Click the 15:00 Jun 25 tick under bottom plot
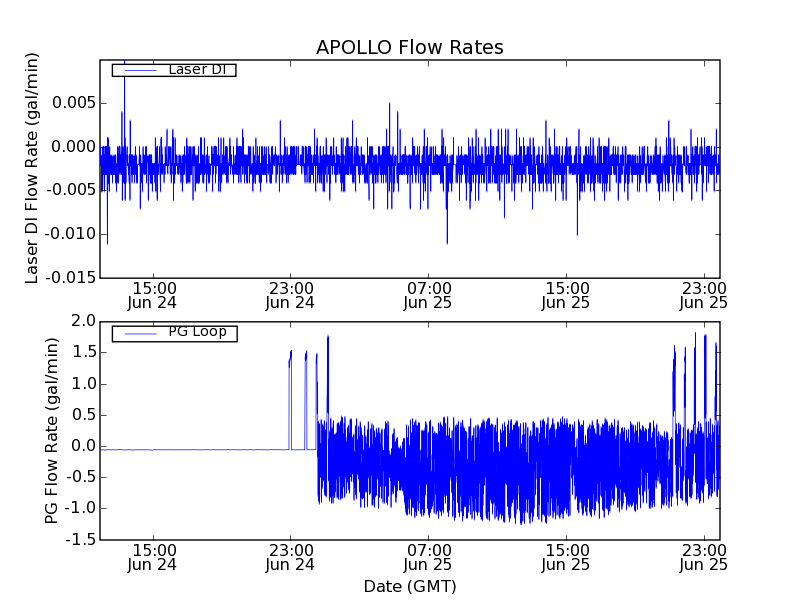 566,557
